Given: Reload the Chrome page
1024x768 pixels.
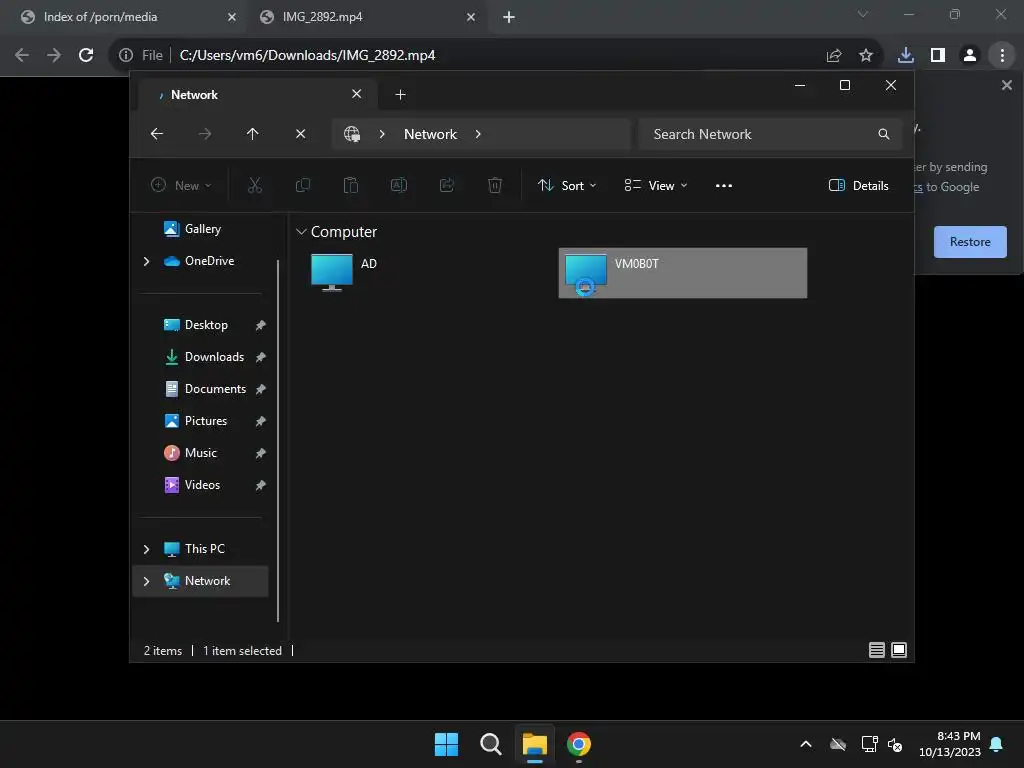Looking at the screenshot, I should [86, 55].
